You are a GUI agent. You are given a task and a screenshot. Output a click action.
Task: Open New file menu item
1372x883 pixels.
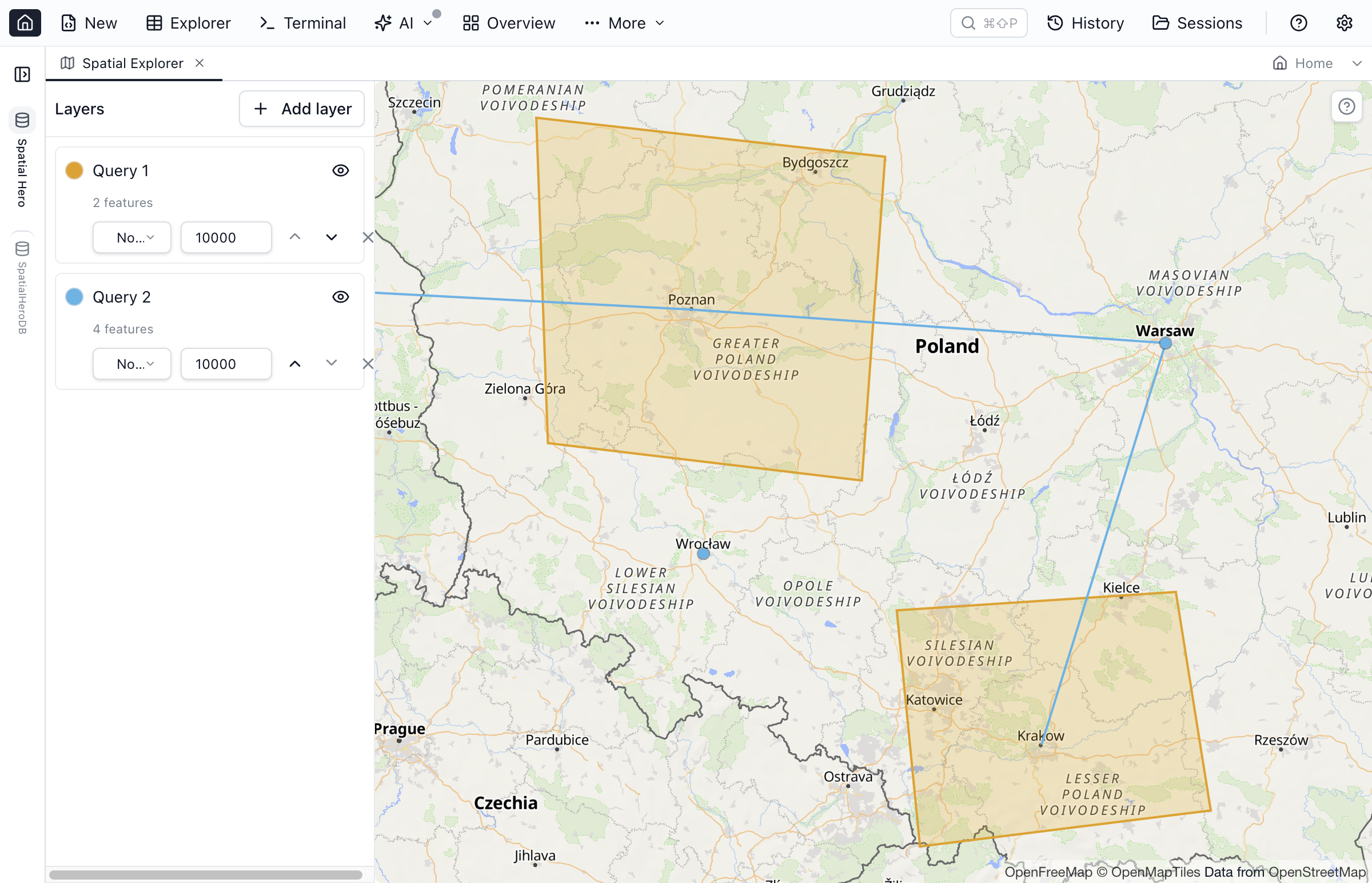(x=89, y=23)
